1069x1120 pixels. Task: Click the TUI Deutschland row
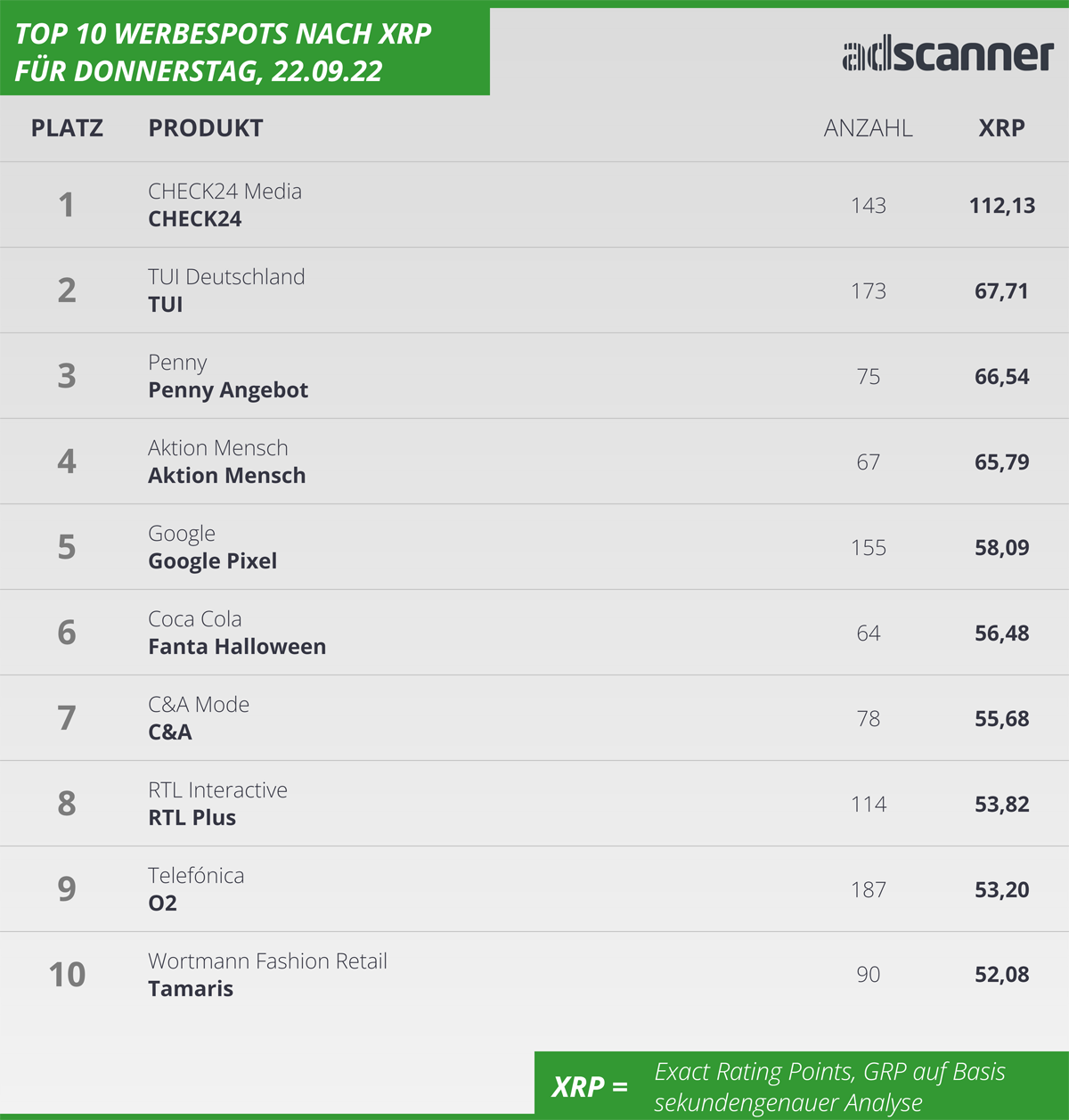pos(534,290)
